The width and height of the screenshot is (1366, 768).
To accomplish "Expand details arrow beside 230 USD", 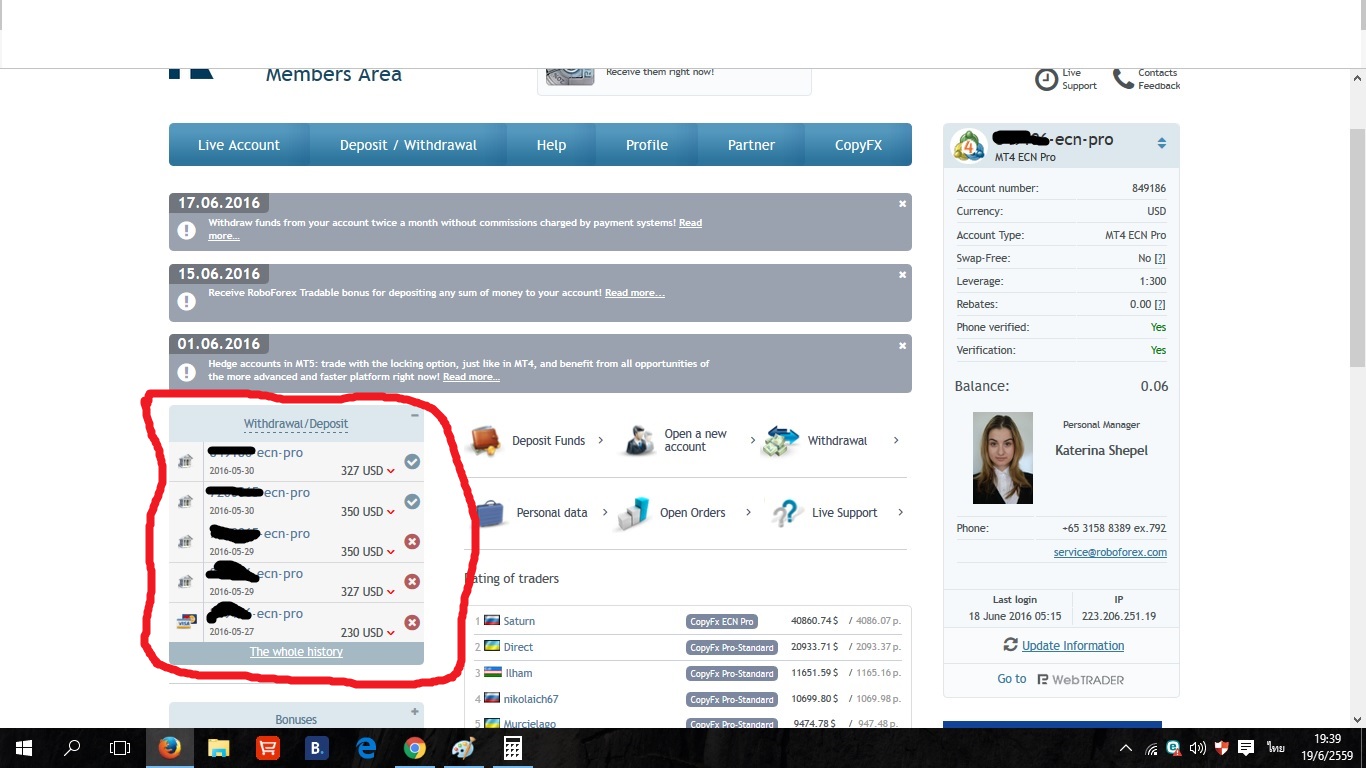I will click(x=391, y=633).
